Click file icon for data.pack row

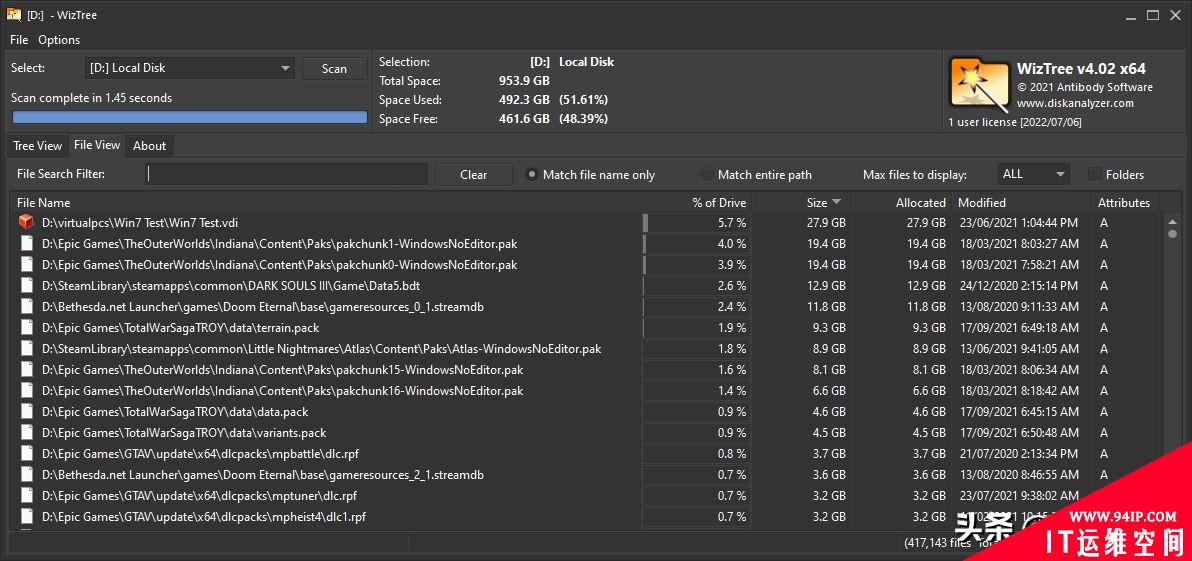click(x=27, y=412)
